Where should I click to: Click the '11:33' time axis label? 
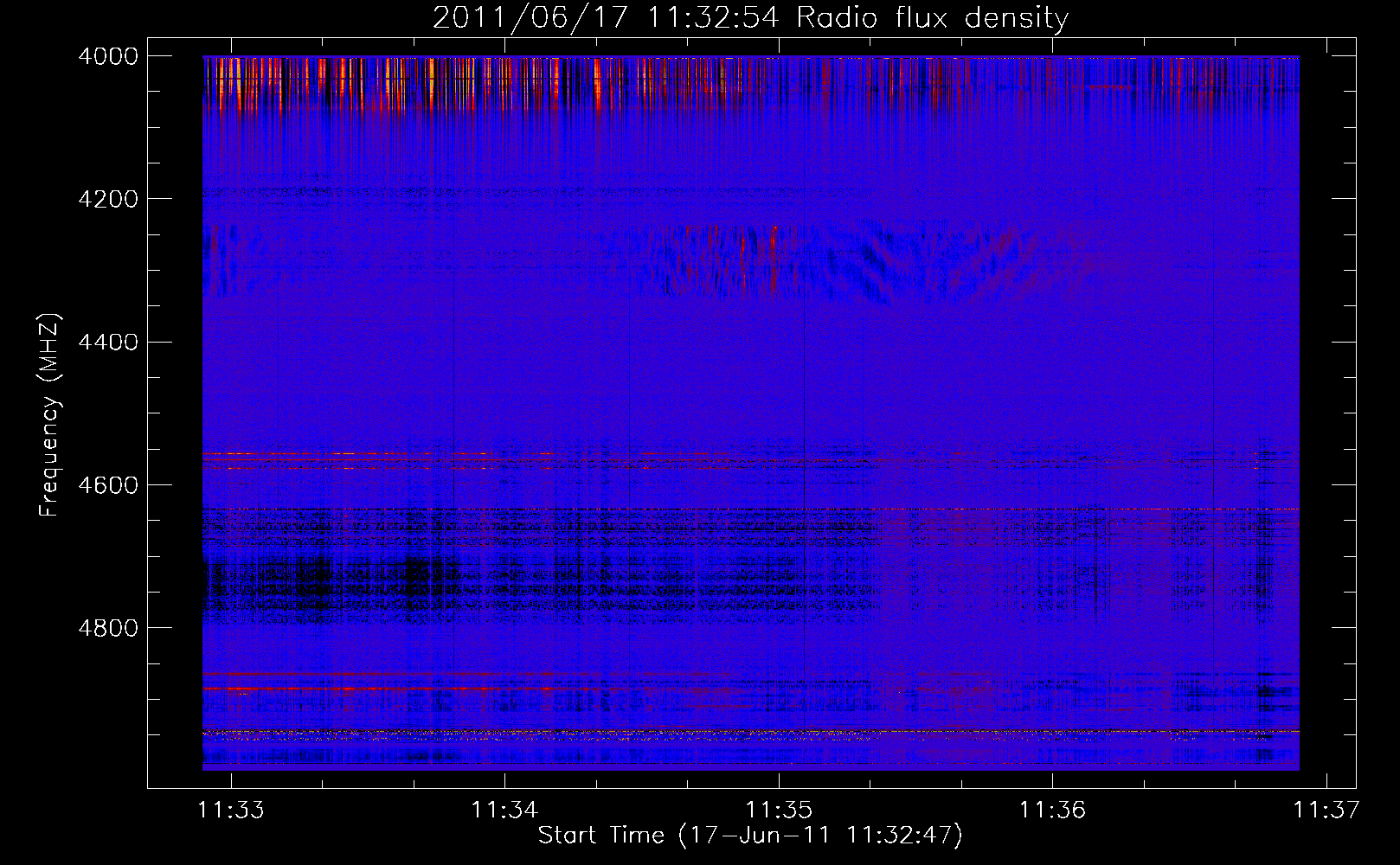[x=231, y=811]
